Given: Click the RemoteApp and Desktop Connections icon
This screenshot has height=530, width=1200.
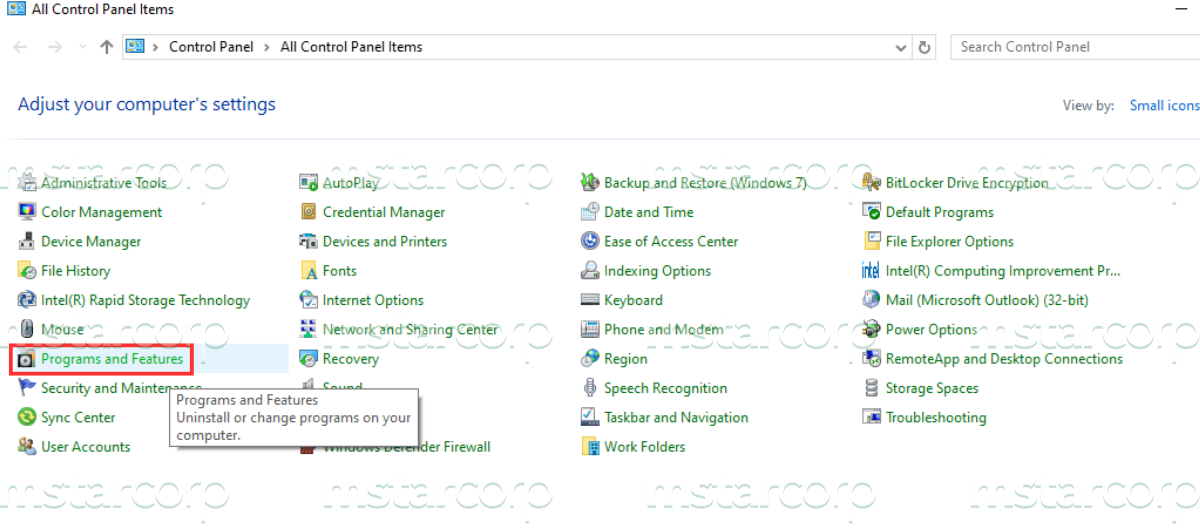Looking at the screenshot, I should tap(871, 359).
